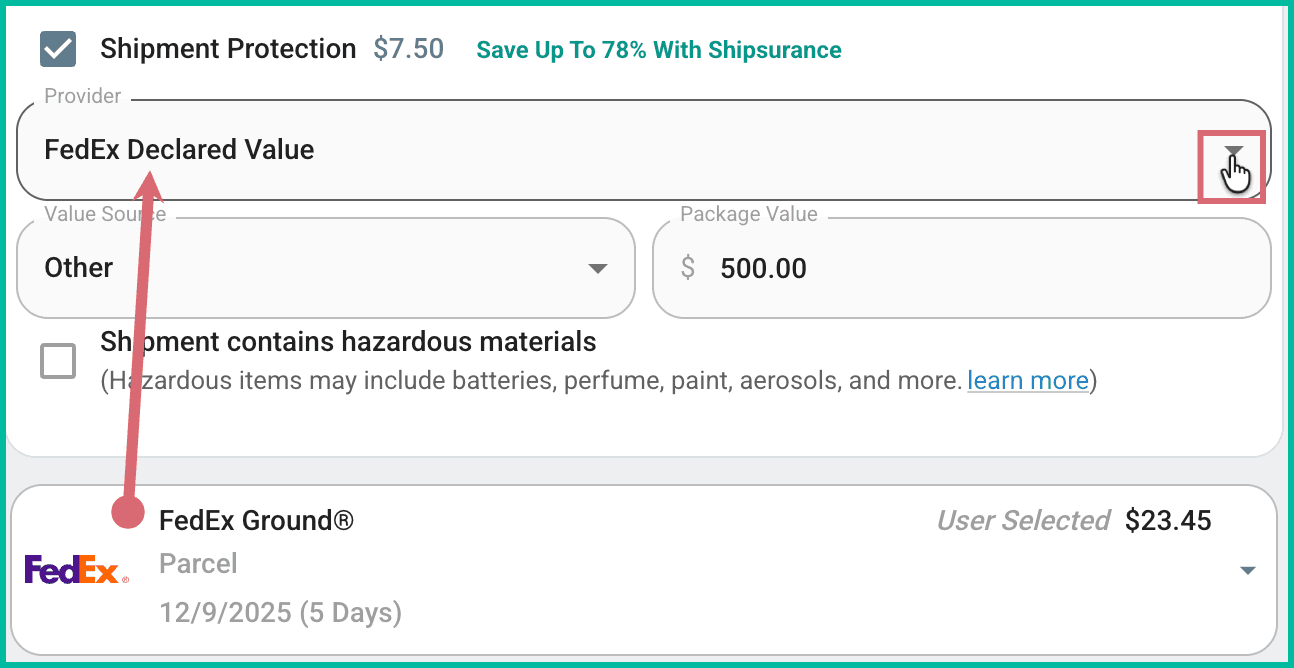Screen dimensions: 1294x668
Task: Click the Other value source selection
Action: coord(79,268)
